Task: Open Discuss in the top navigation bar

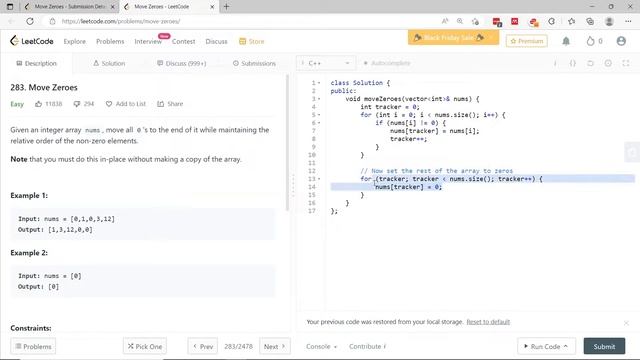Action: [216, 41]
